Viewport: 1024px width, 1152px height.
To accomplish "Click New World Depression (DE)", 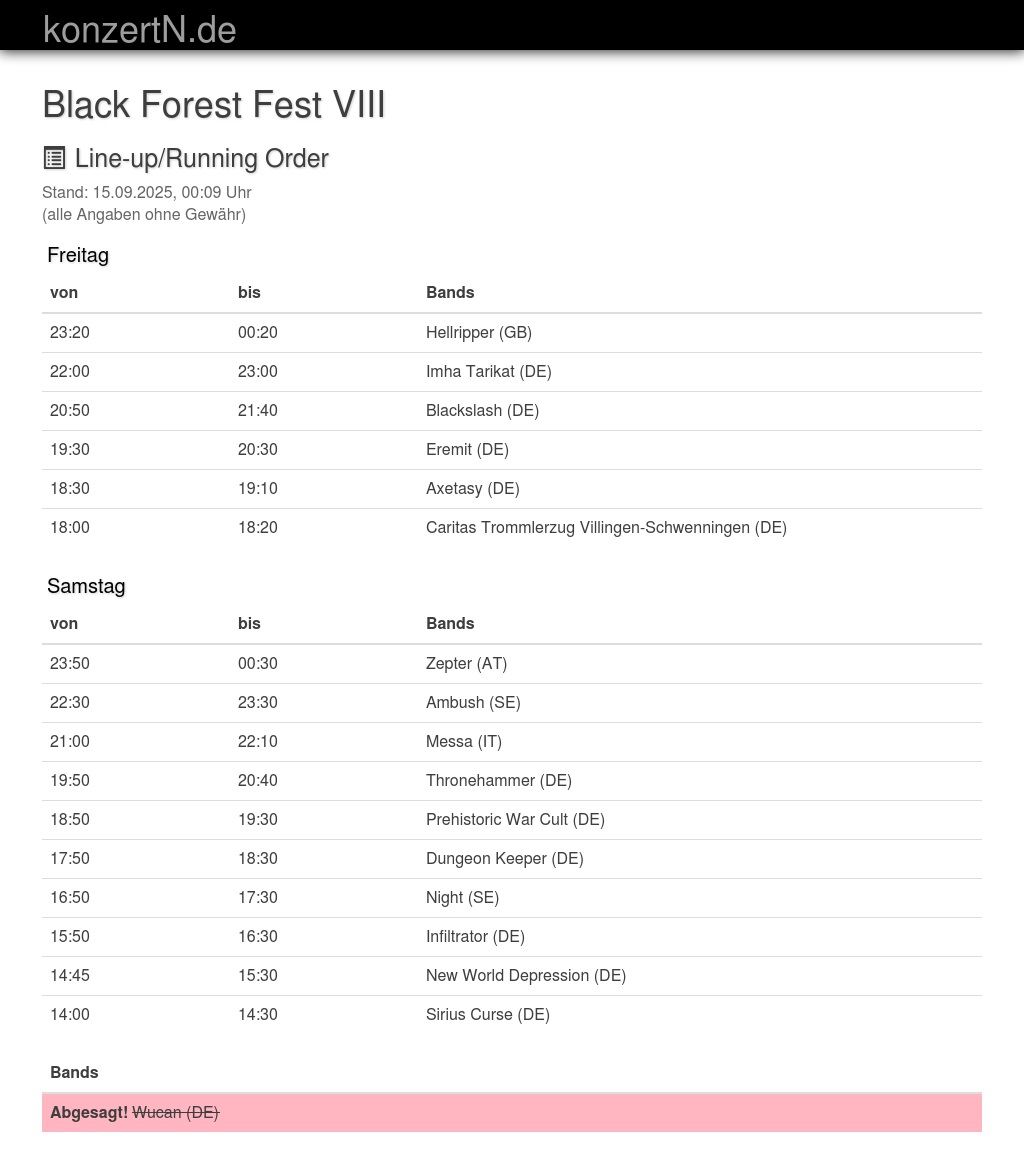I will point(525,976).
